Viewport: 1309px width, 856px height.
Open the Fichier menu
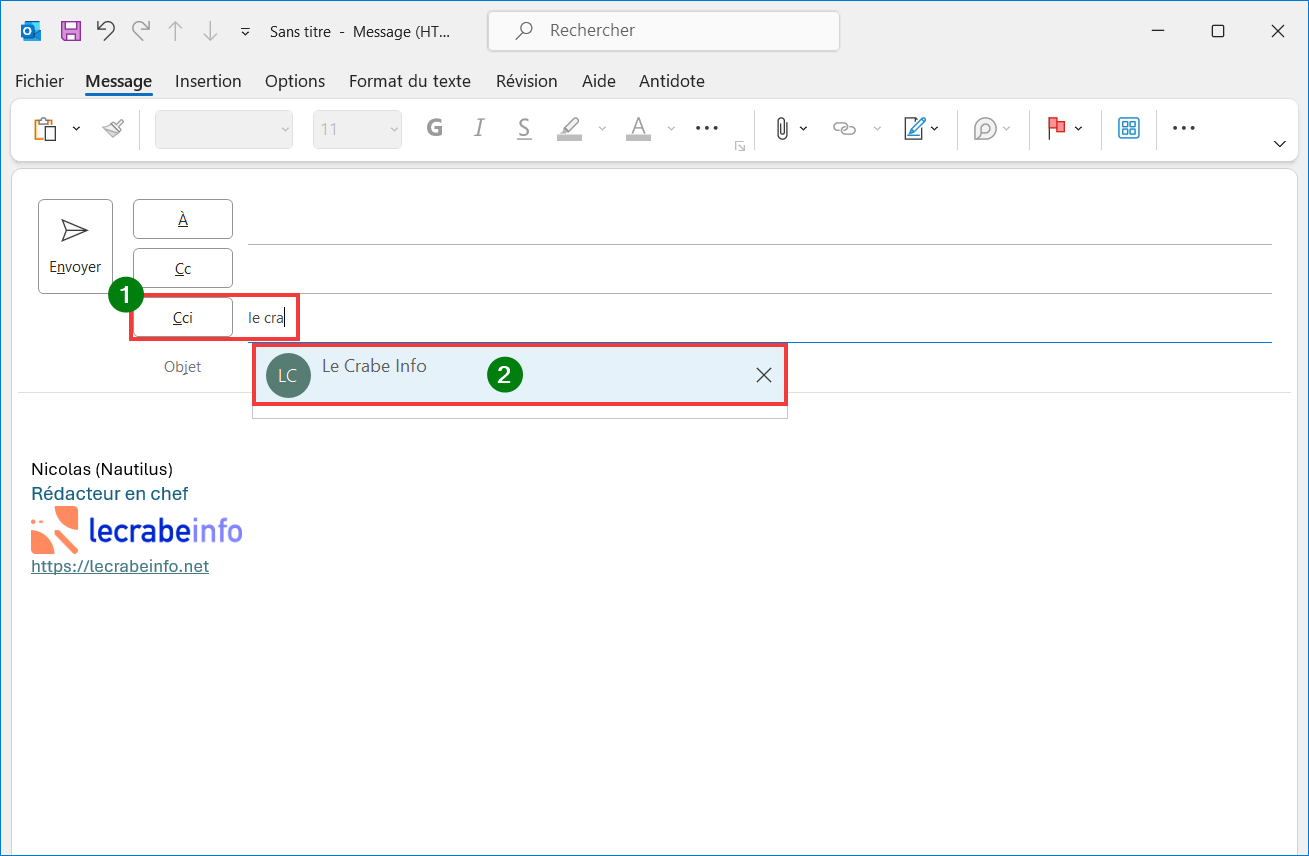pos(40,81)
